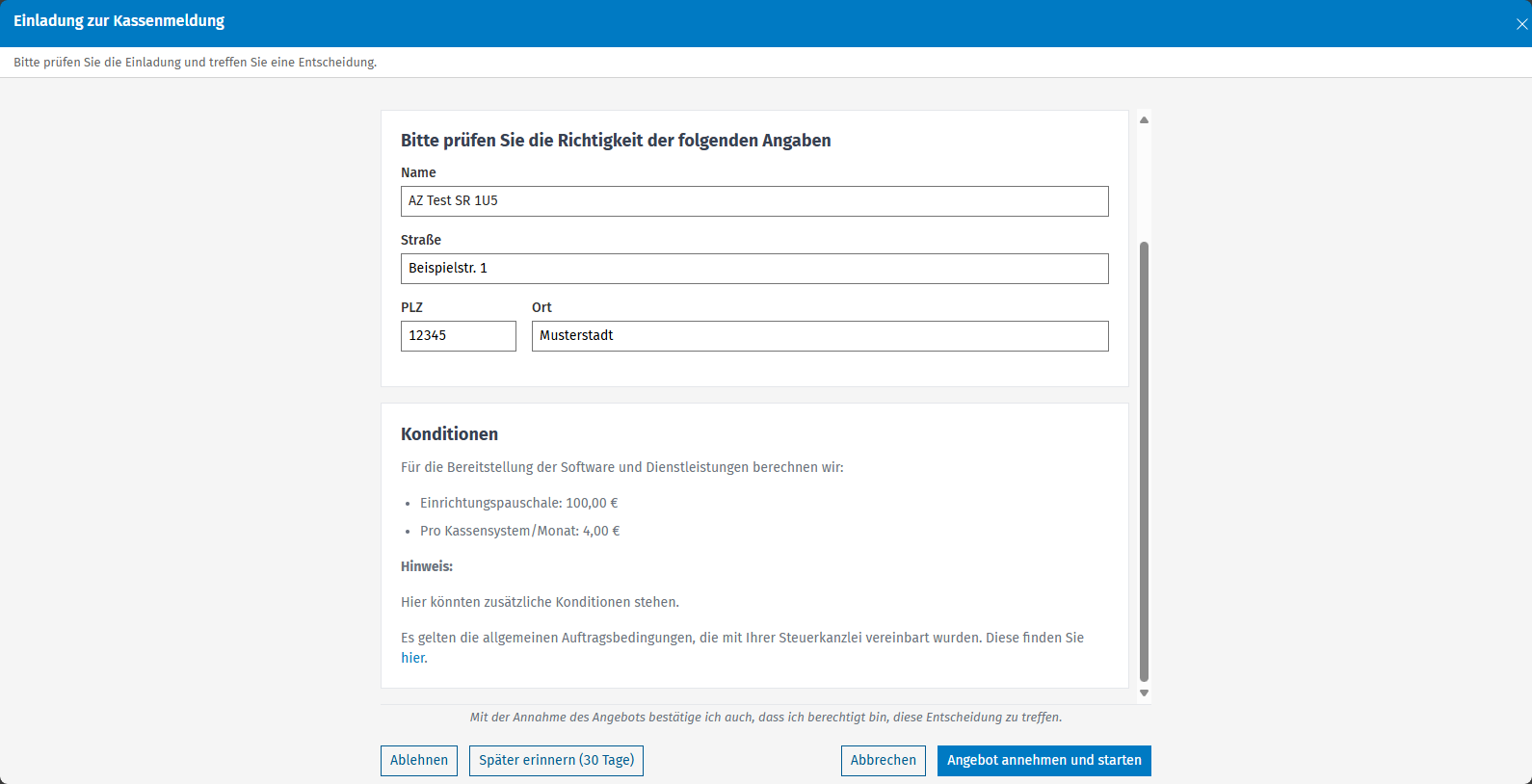This screenshot has width=1532, height=784.
Task: Click heading 'Bitte prüfen Sie die Richtigkeit'
Action: tap(616, 141)
